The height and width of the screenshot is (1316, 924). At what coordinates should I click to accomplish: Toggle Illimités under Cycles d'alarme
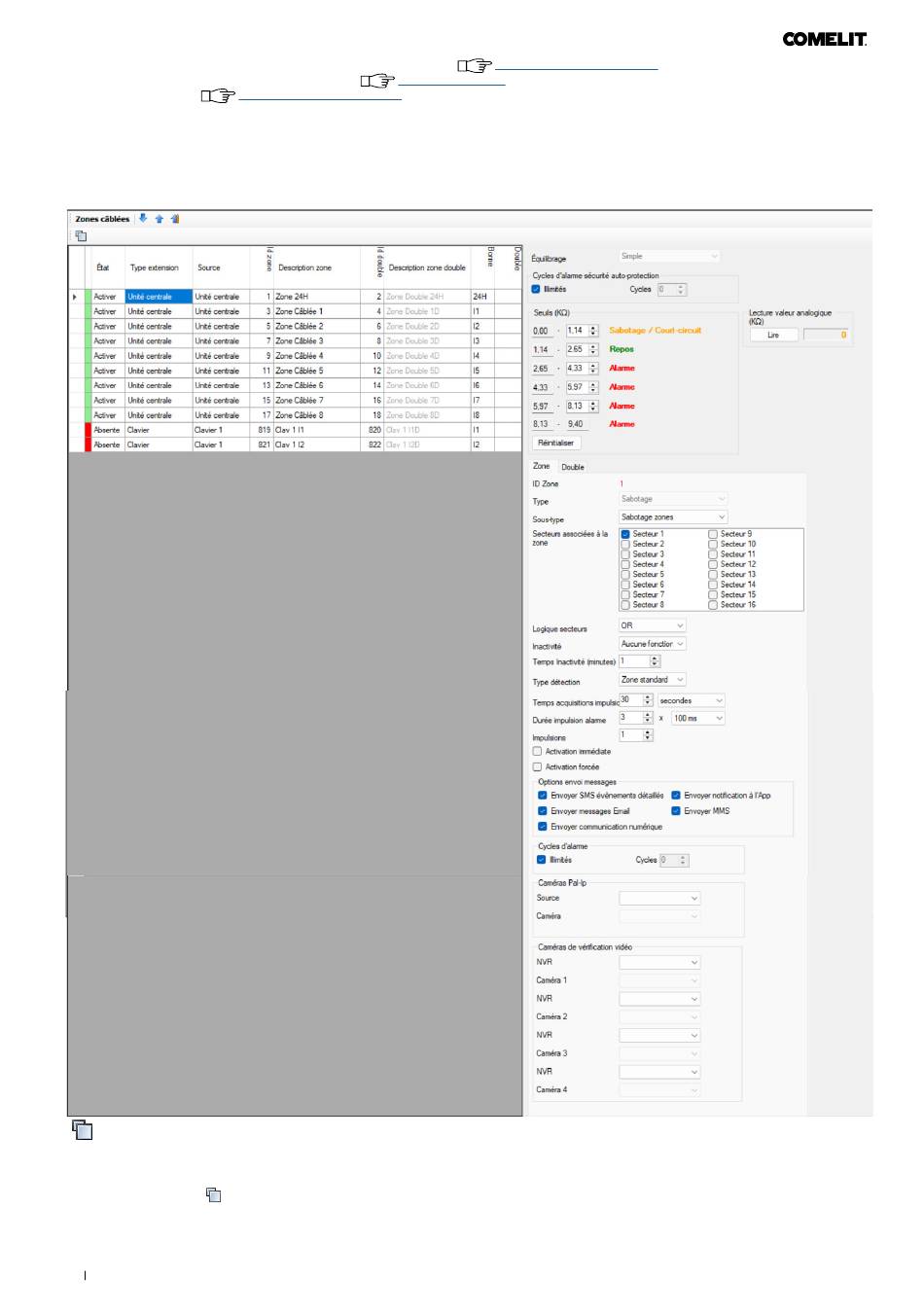[x=542, y=859]
